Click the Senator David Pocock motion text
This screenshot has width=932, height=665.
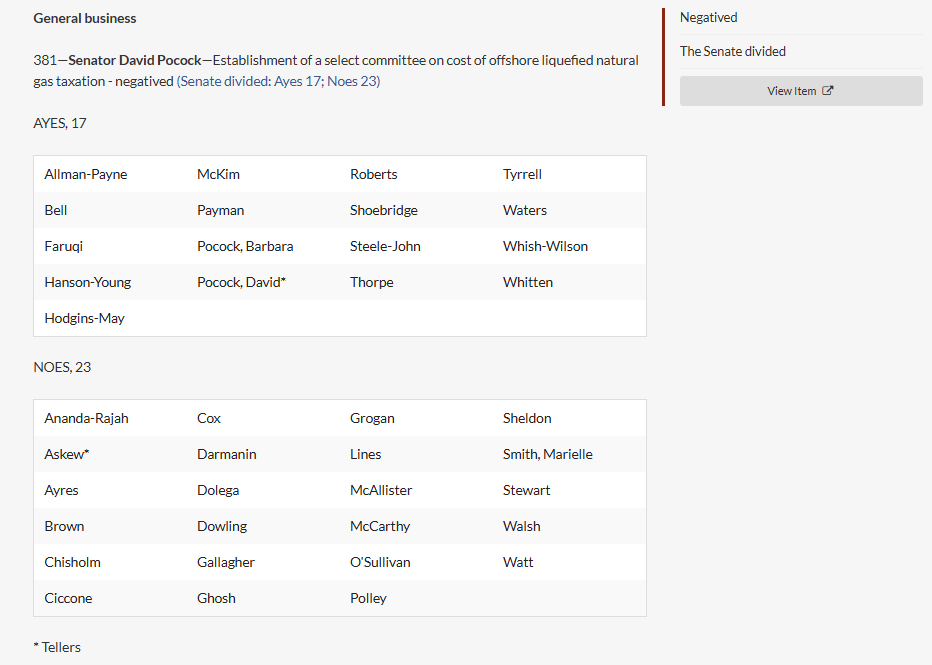tap(135, 61)
